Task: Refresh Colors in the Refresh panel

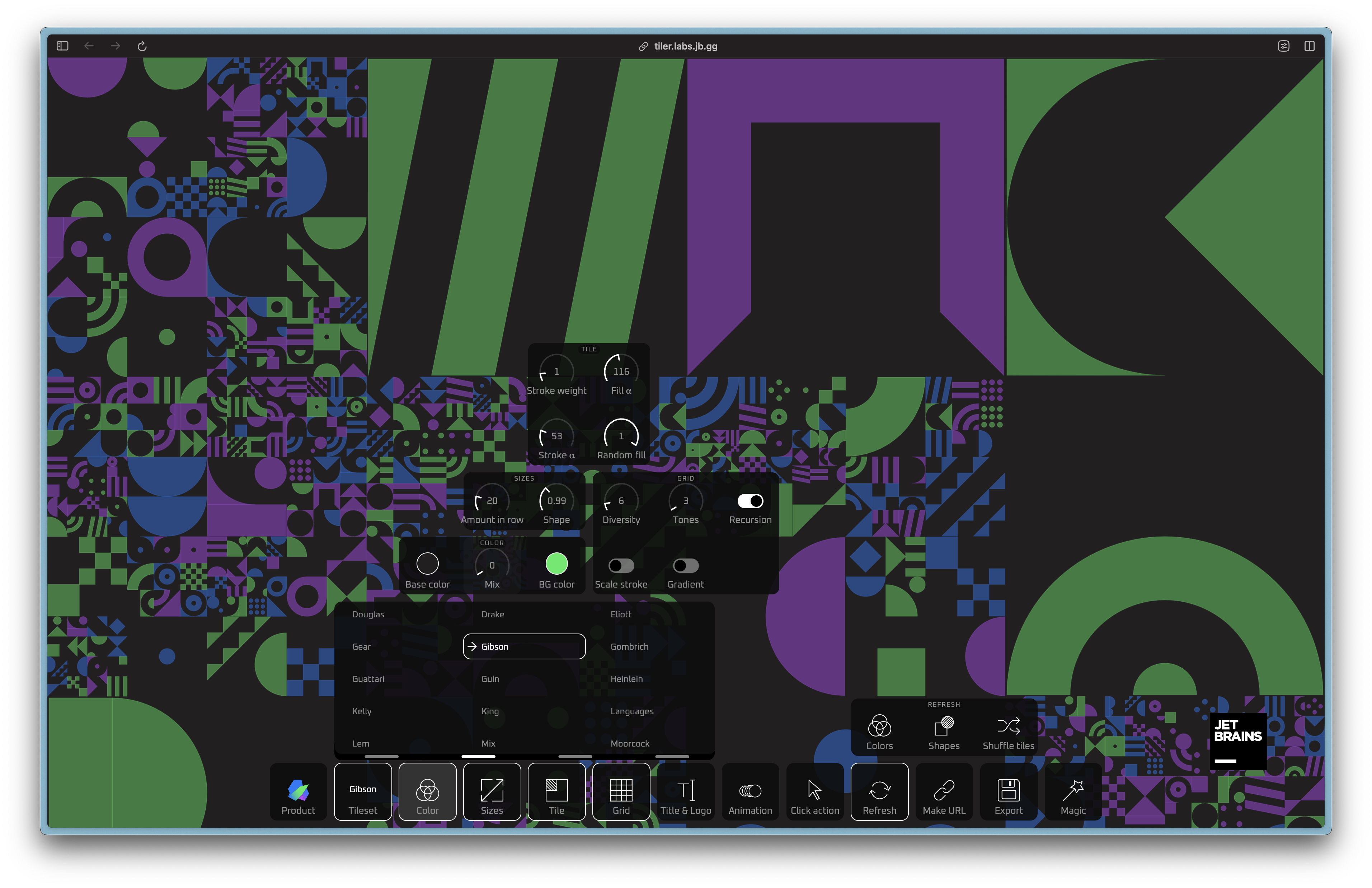Action: click(x=879, y=732)
